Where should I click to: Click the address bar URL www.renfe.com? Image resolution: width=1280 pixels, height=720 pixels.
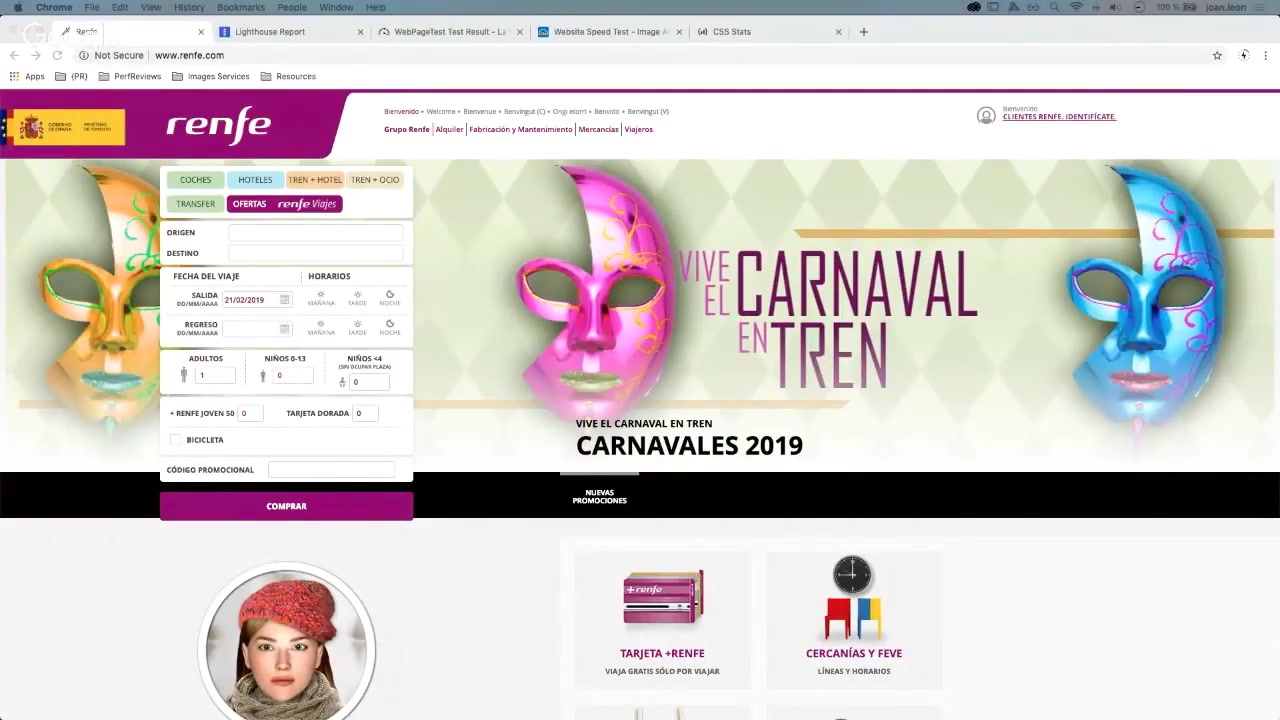pyautogui.click(x=189, y=55)
